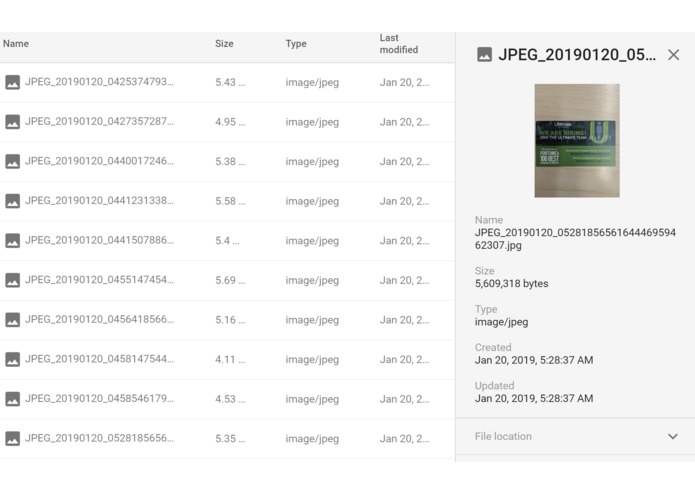The width and height of the screenshot is (695, 494).
Task: Select file name JPEG_20190120_0456418566...
Action: click(99, 319)
